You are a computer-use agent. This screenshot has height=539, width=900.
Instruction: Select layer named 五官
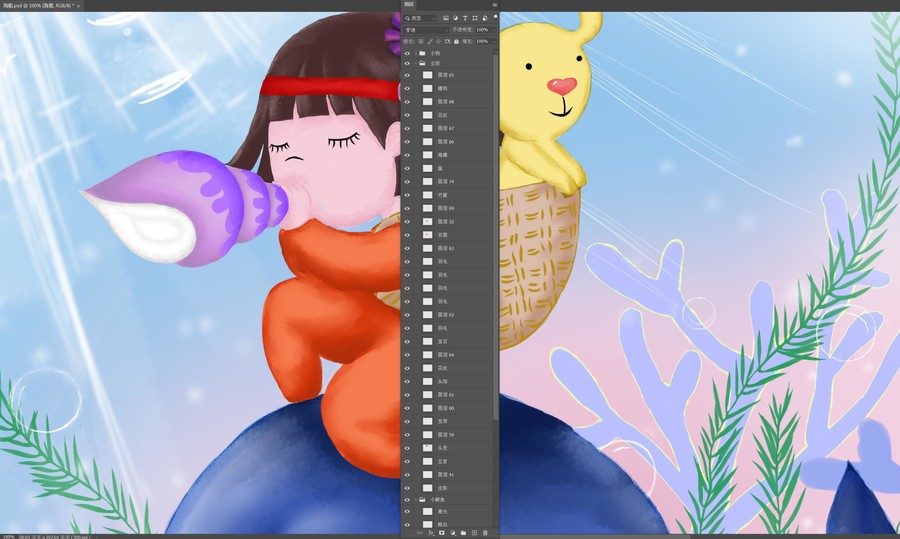click(x=443, y=462)
